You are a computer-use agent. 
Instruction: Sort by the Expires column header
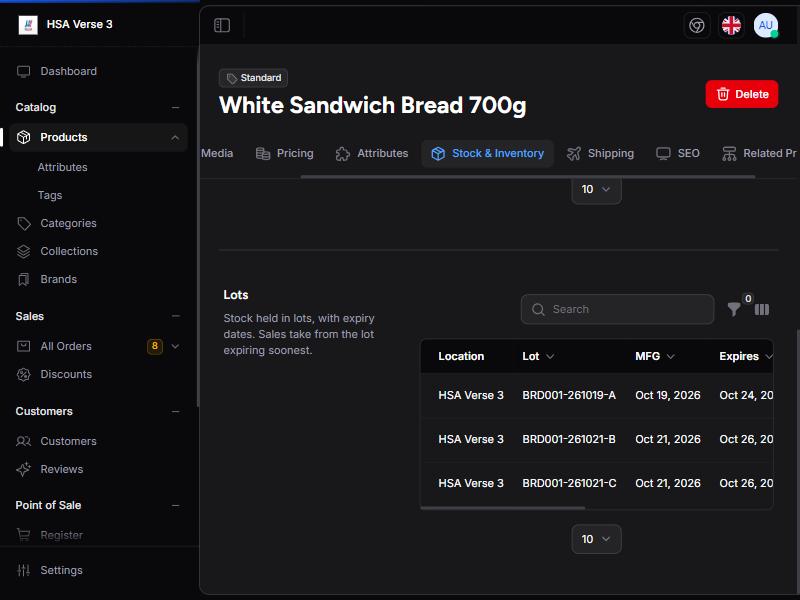[x=745, y=356]
